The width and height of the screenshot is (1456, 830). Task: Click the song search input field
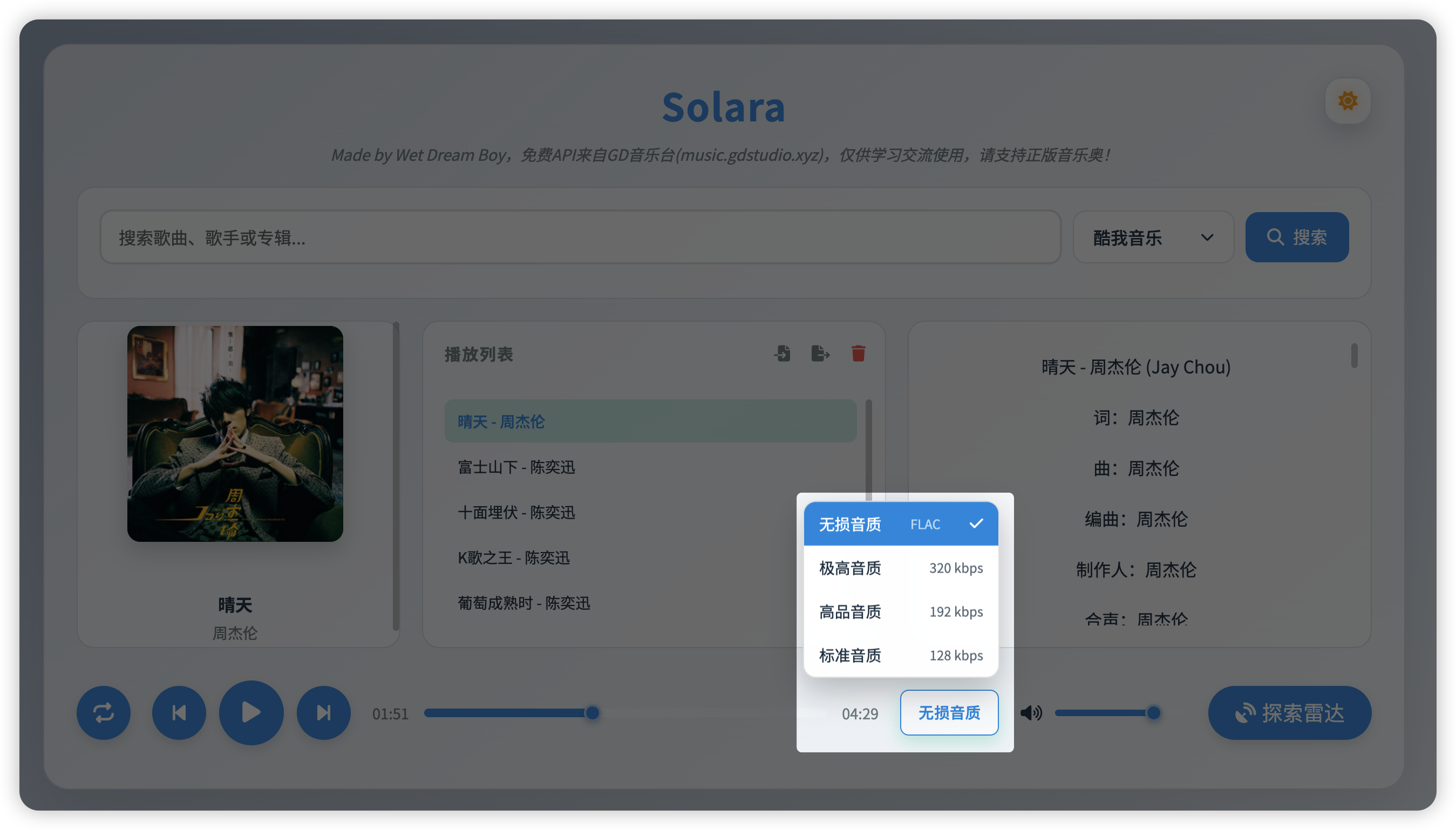(x=580, y=237)
